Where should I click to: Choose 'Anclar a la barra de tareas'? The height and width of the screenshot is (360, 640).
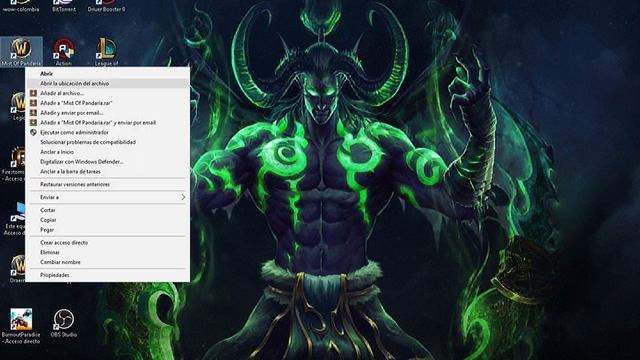pyautogui.click(x=108, y=171)
